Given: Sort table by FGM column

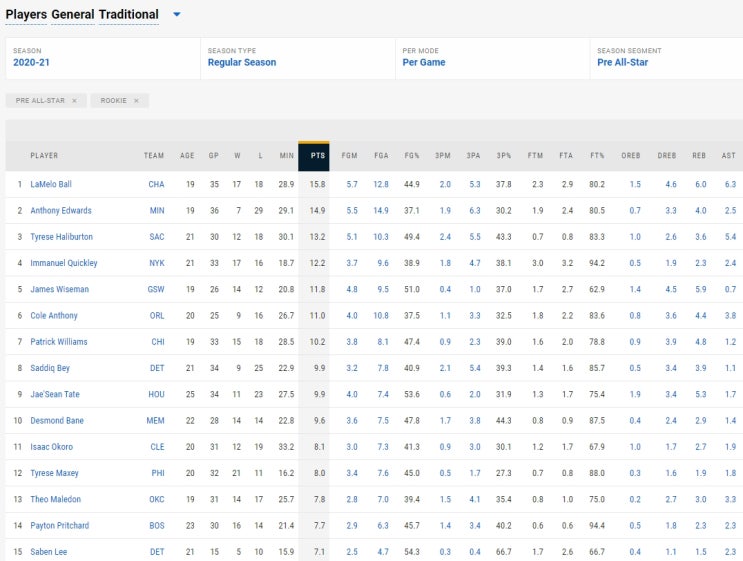Looking at the screenshot, I should tap(349, 156).
